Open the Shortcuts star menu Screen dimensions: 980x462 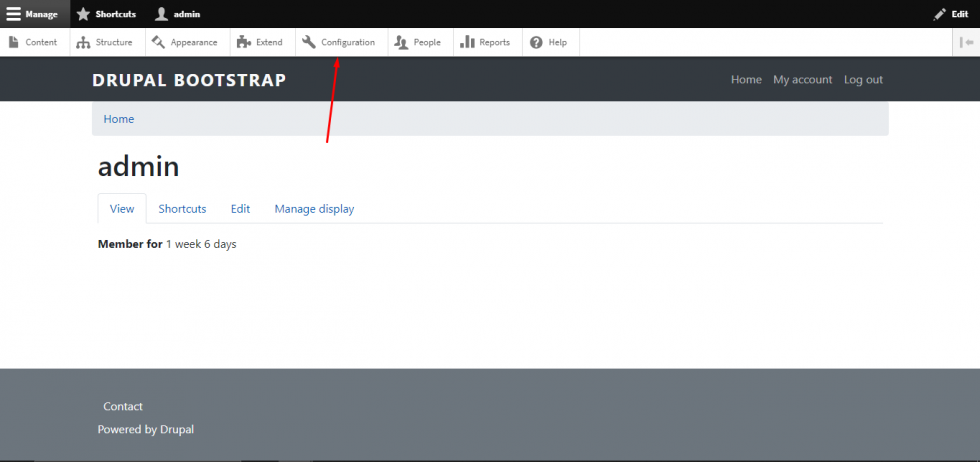[84, 14]
